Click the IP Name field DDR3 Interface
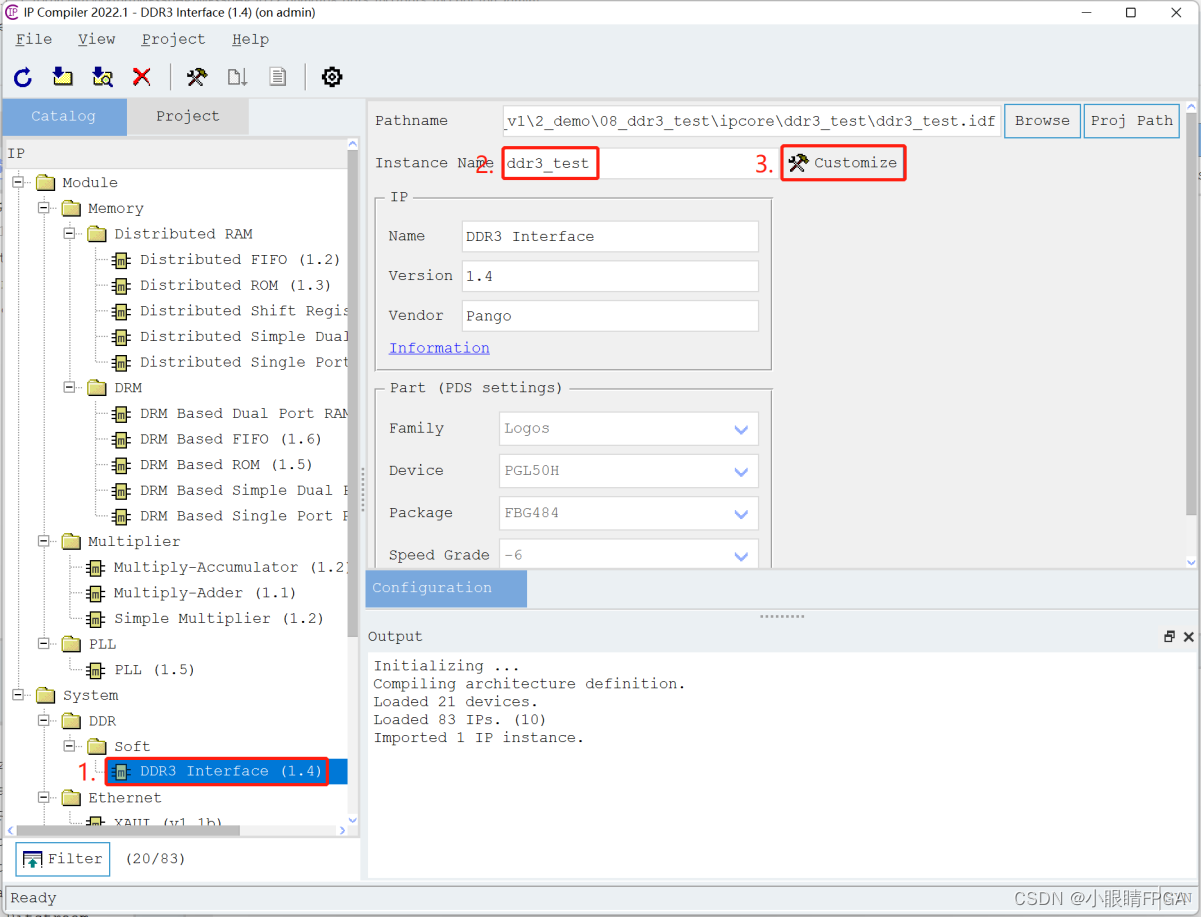Screen dimensions: 1201x917 610,237
